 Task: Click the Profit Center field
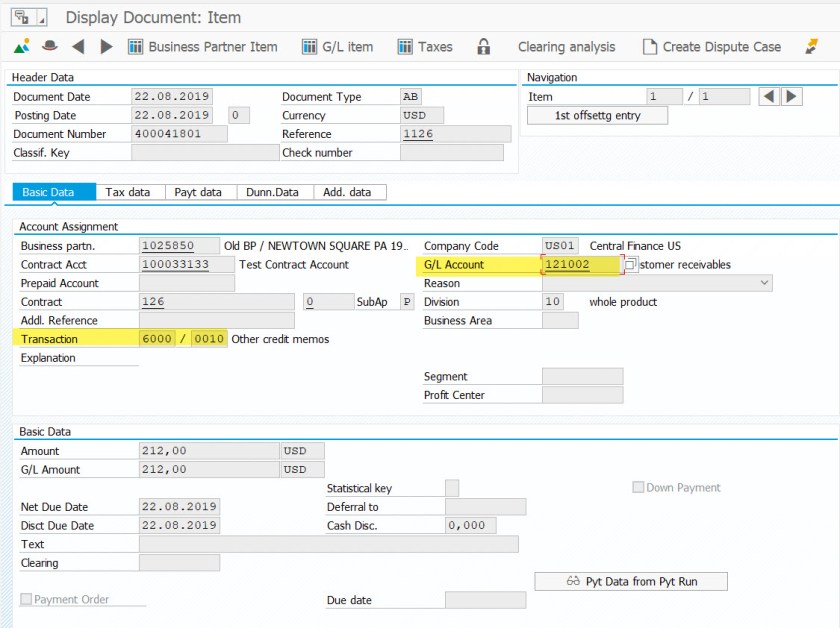click(x=582, y=395)
